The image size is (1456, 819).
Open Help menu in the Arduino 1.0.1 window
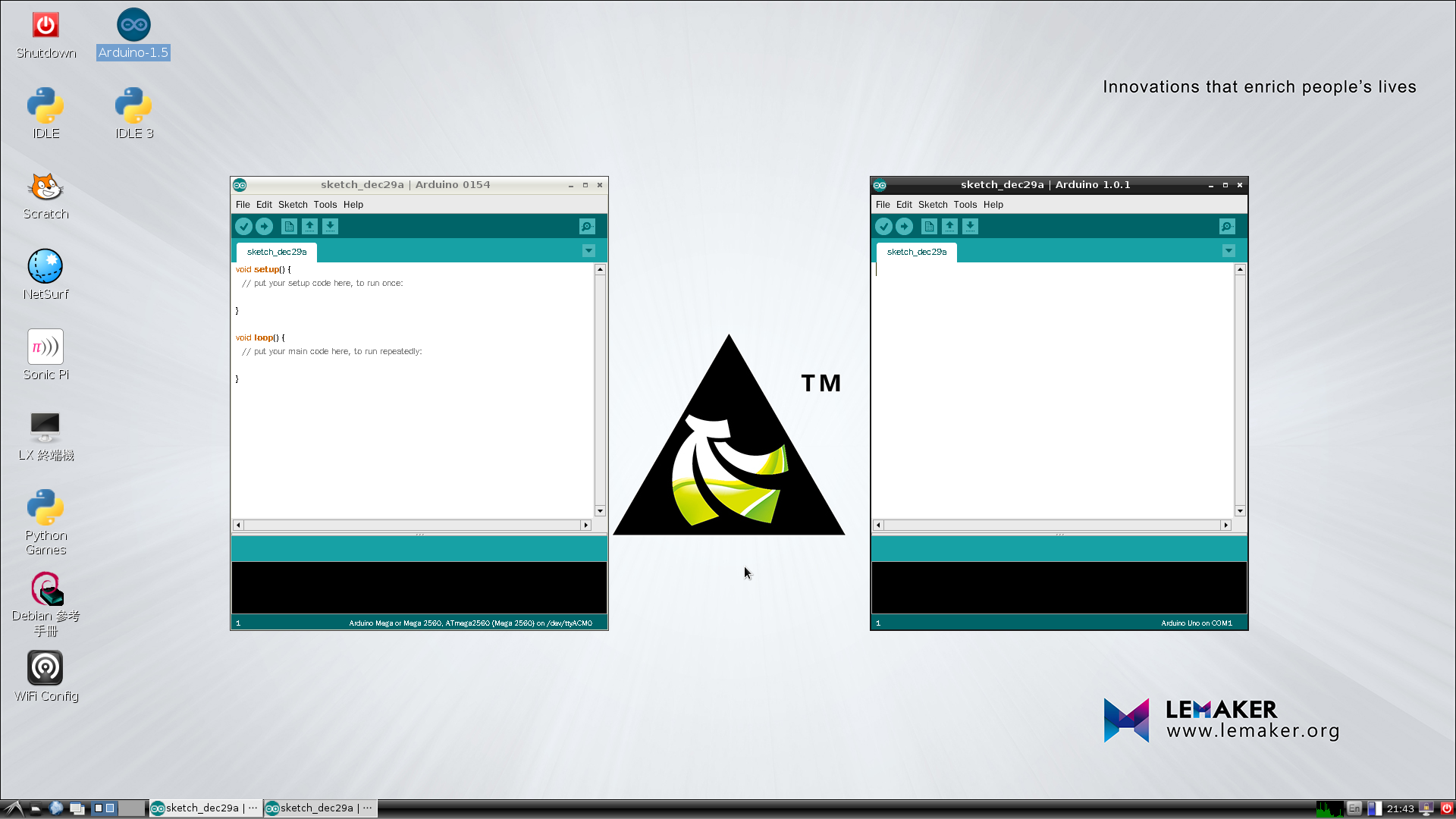[993, 205]
